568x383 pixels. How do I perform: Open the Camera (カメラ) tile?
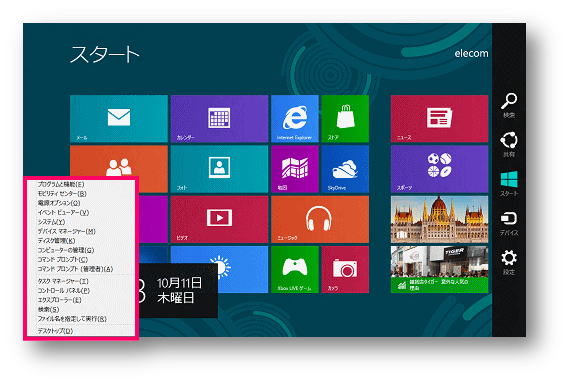345,270
